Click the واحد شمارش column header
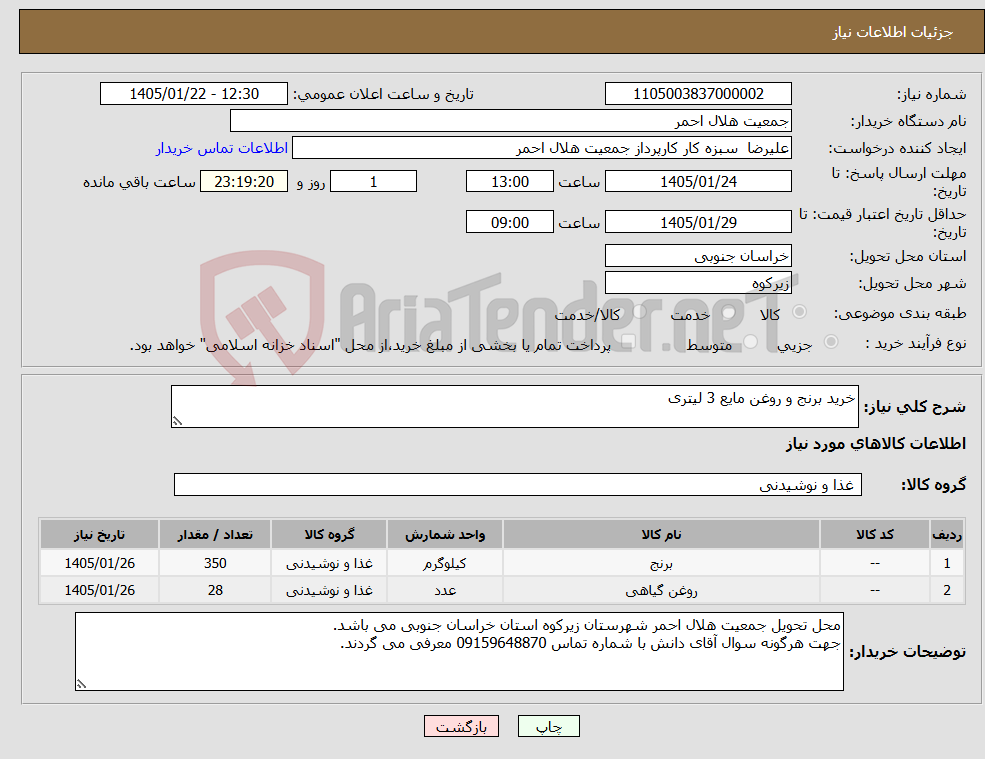Viewport: 985px width, 759px height. click(445, 534)
